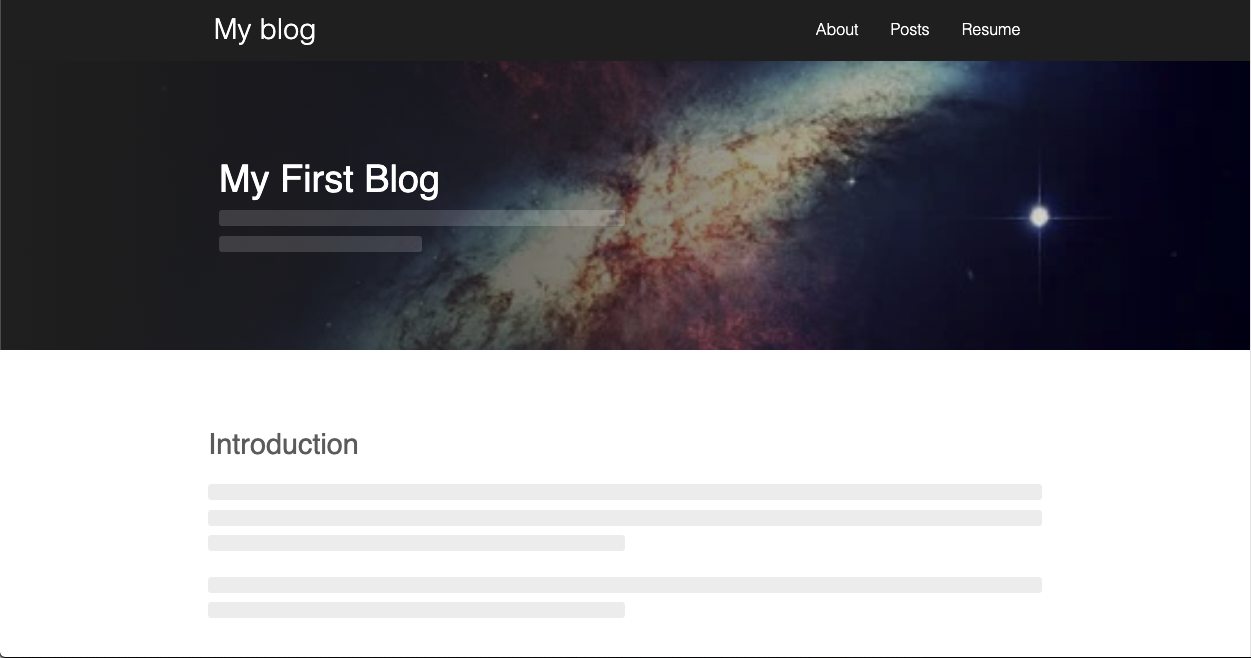The width and height of the screenshot is (1251, 658).
Task: Click the page edge near the bottom scrollbar
Action: coord(625,655)
